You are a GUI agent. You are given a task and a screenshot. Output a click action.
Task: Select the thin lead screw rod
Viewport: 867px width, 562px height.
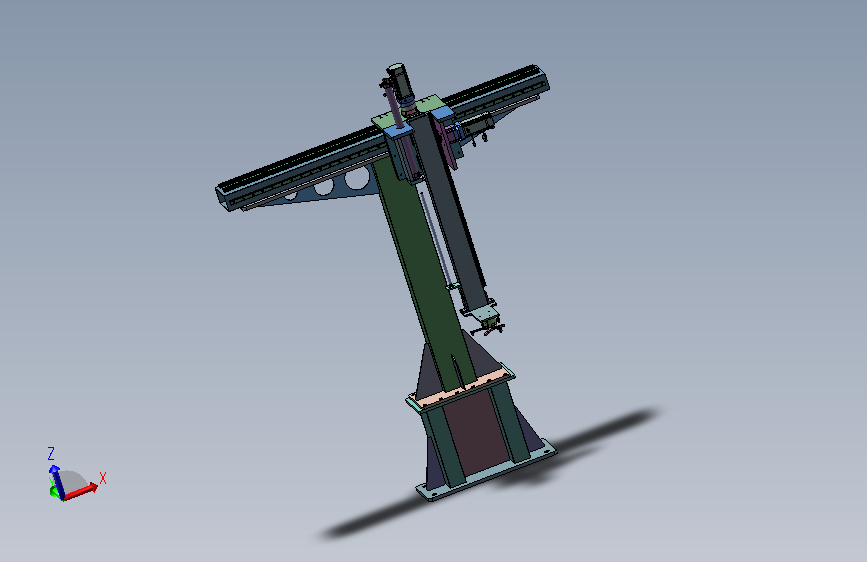point(435,239)
